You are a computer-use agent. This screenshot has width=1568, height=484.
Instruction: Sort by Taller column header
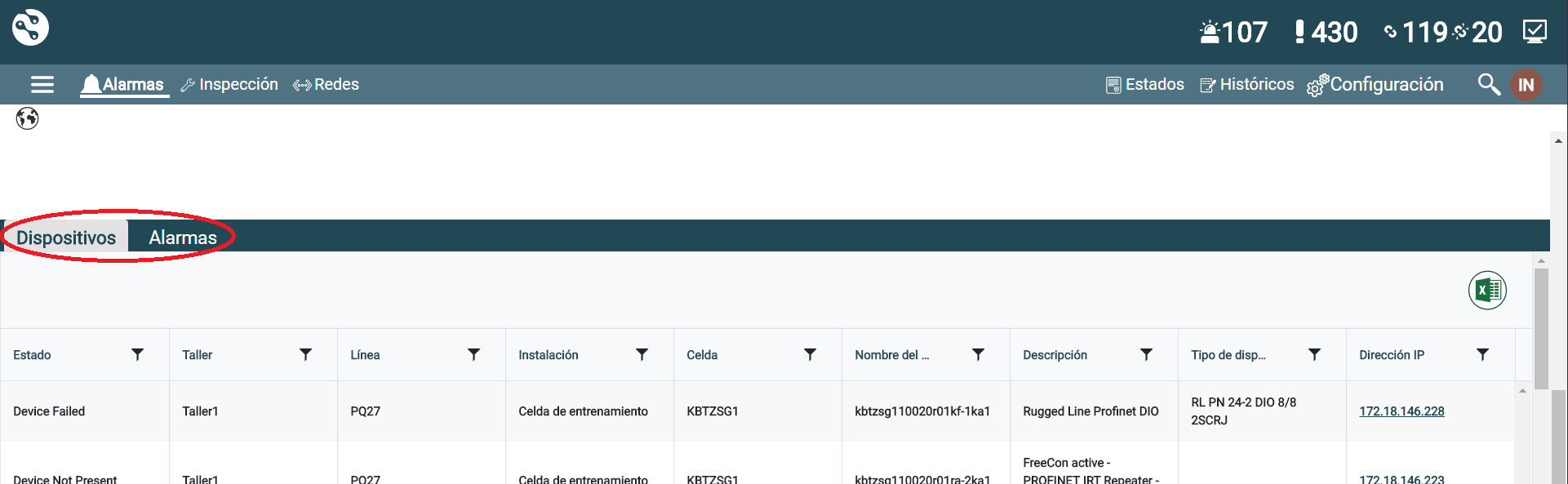pos(198,355)
